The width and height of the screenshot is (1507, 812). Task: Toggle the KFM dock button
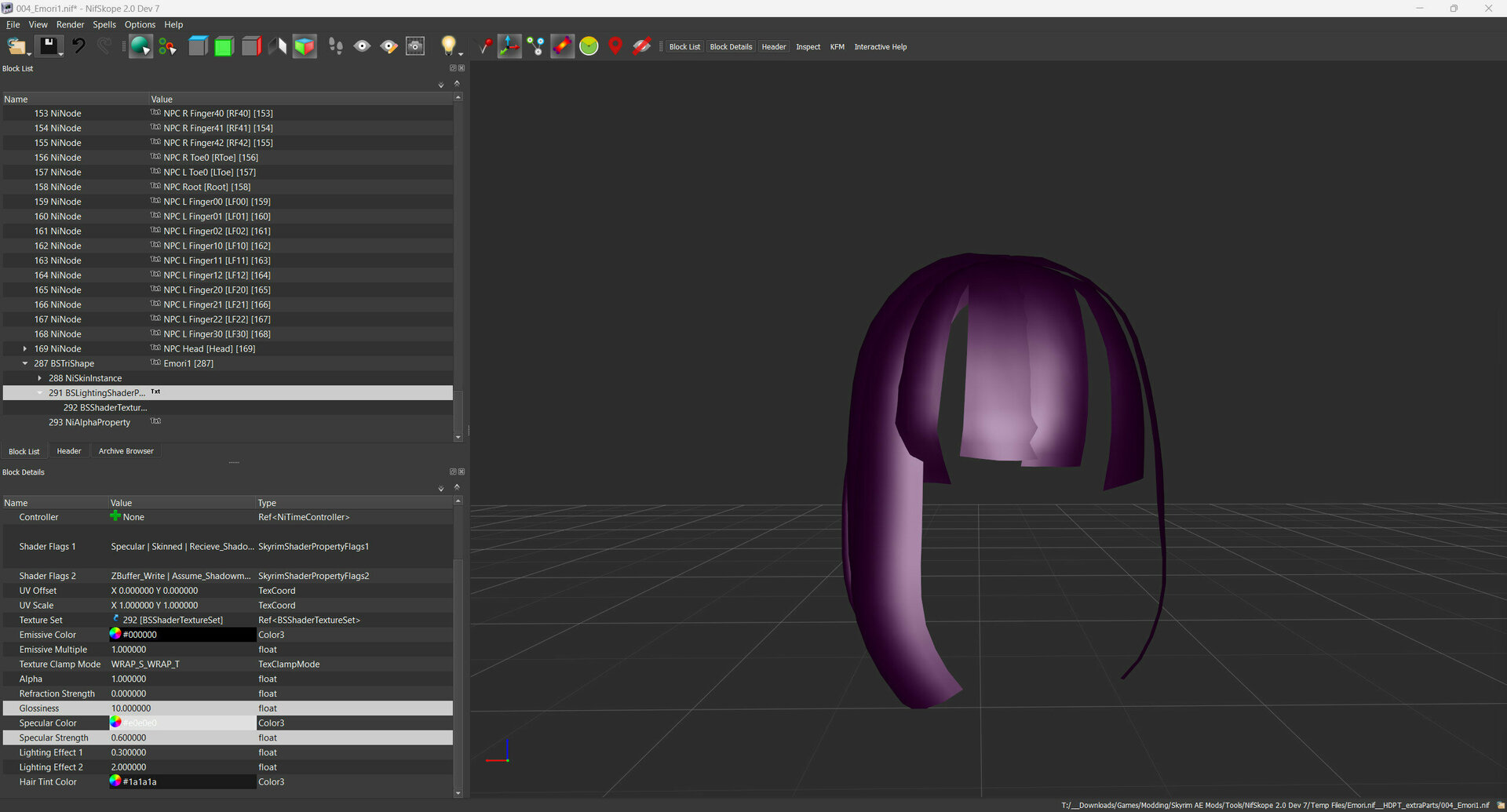[x=837, y=47]
